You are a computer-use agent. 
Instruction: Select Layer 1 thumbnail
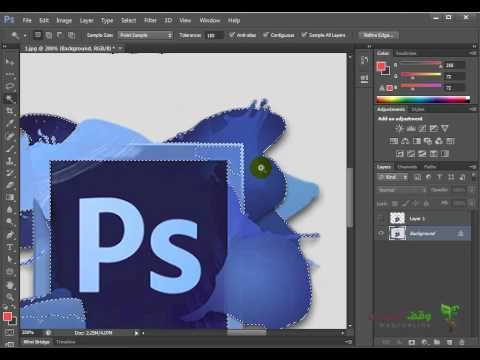(x=397, y=219)
